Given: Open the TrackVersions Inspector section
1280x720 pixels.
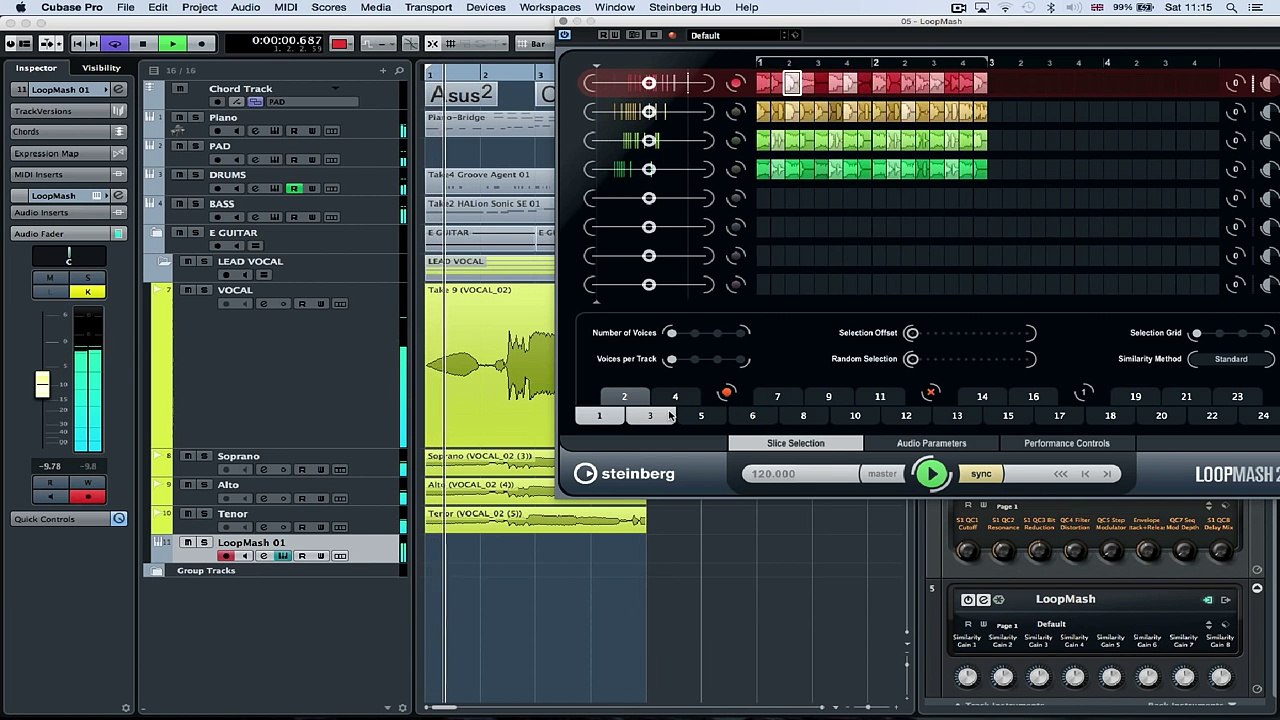Looking at the screenshot, I should 69,111.
